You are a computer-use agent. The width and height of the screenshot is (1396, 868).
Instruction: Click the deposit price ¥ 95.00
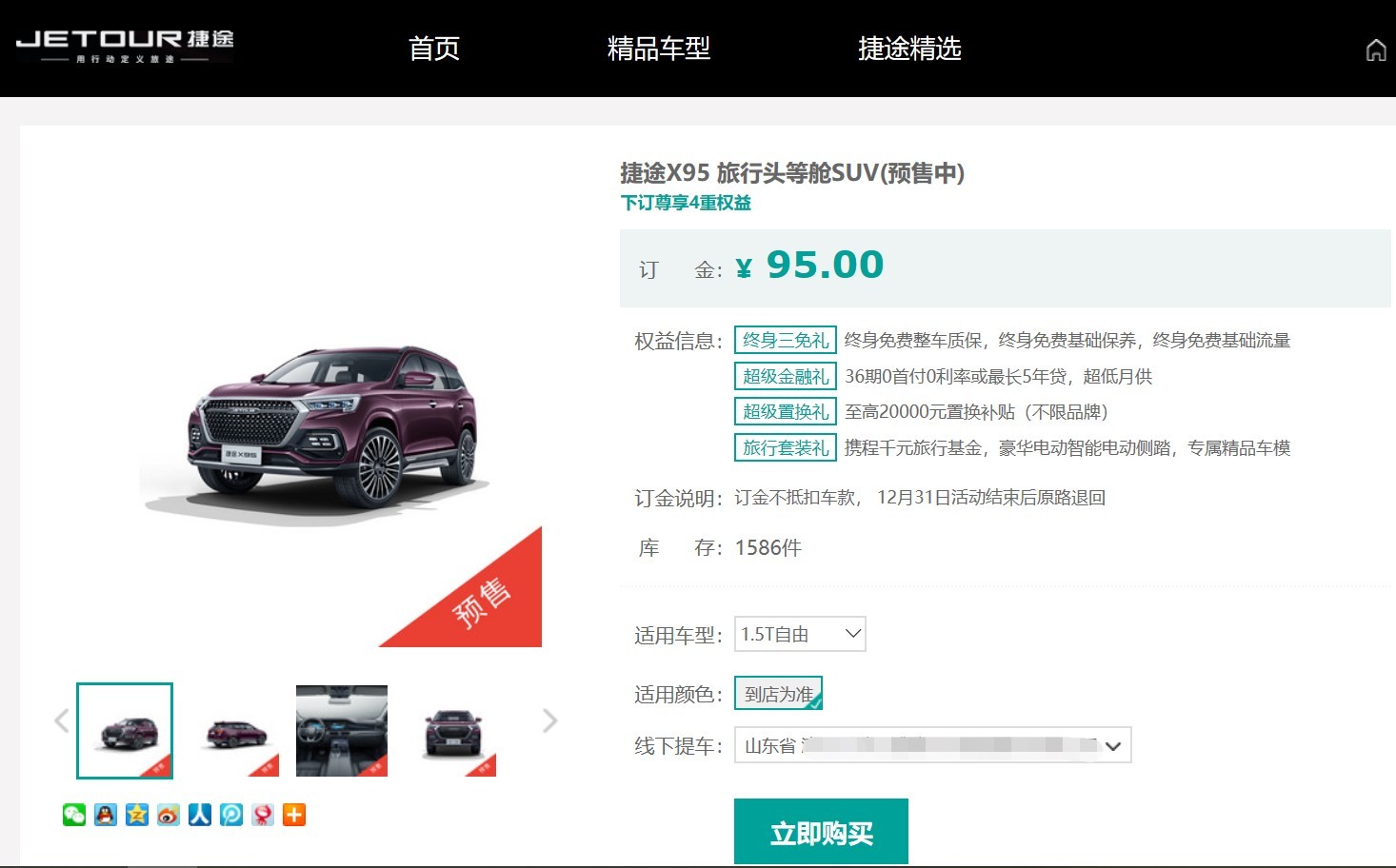(810, 266)
